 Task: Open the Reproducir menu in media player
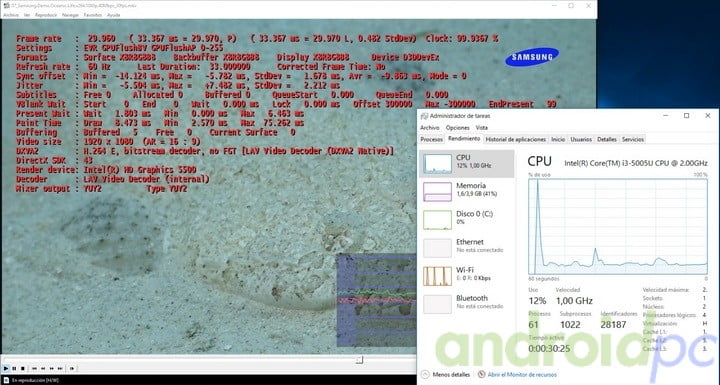pos(46,15)
